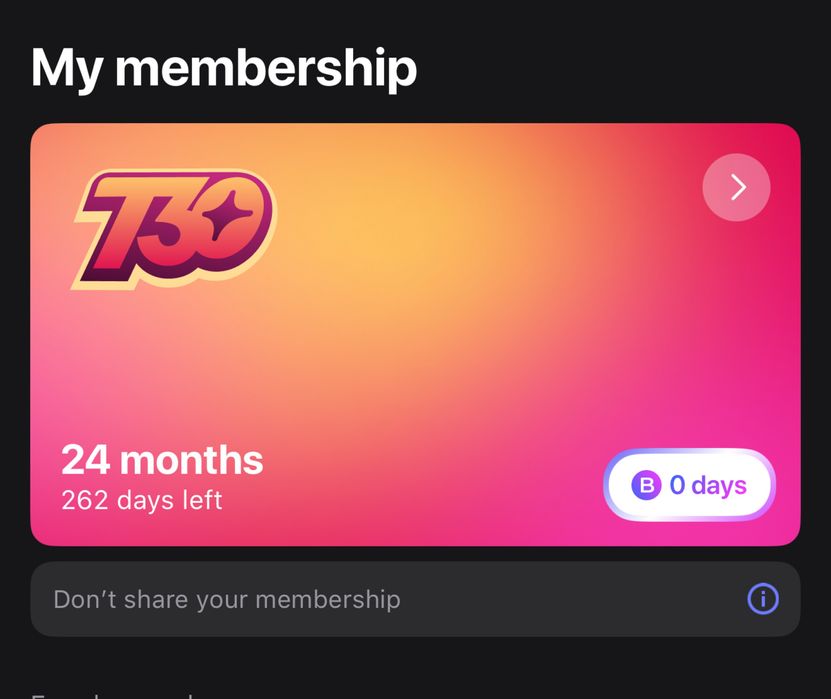This screenshot has width=831, height=699.
Task: Tap the purple B badge icon
Action: [x=646, y=486]
